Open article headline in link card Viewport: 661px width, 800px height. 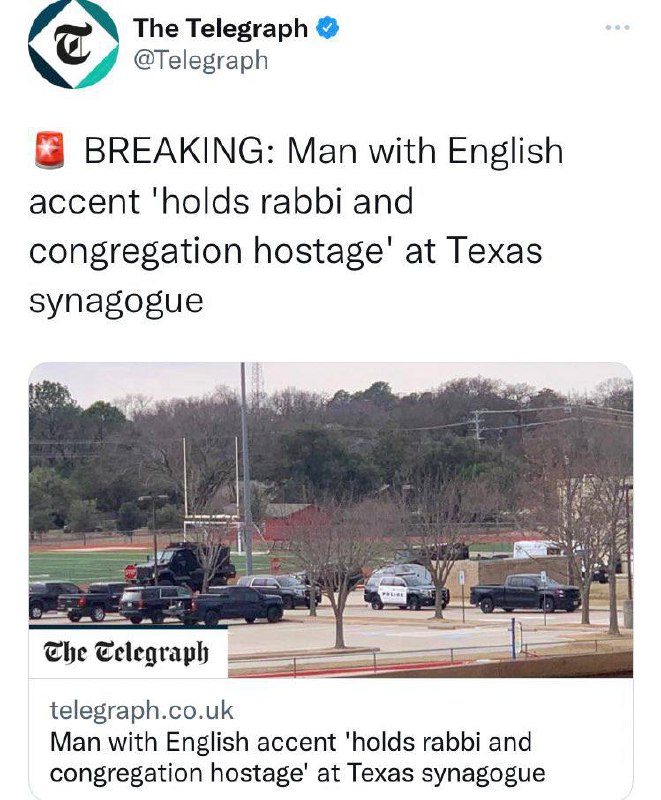click(297, 757)
